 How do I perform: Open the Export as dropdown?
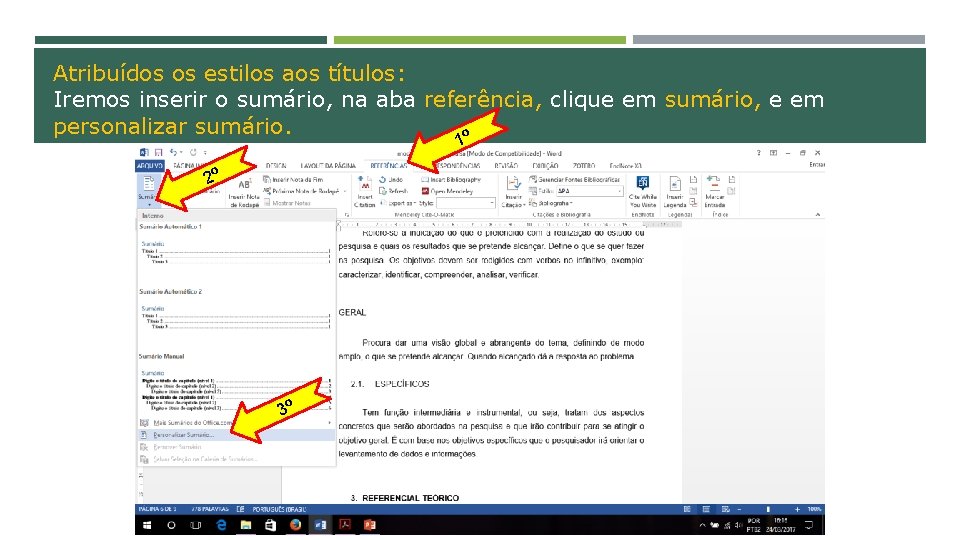[398, 203]
